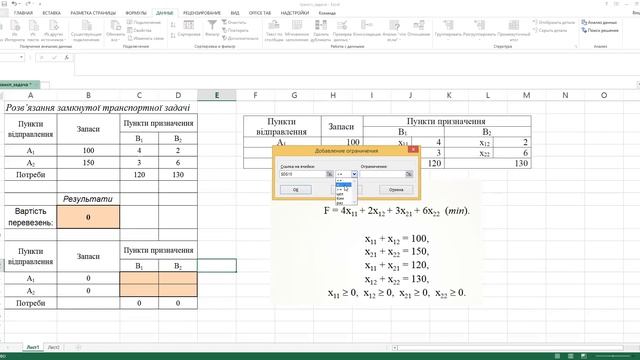Open the Вставка ribbon tab

tap(51, 13)
